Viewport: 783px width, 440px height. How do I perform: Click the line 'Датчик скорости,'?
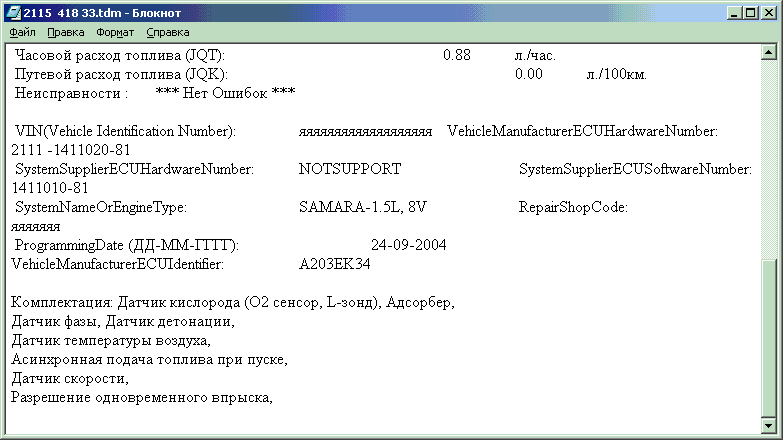point(70,378)
